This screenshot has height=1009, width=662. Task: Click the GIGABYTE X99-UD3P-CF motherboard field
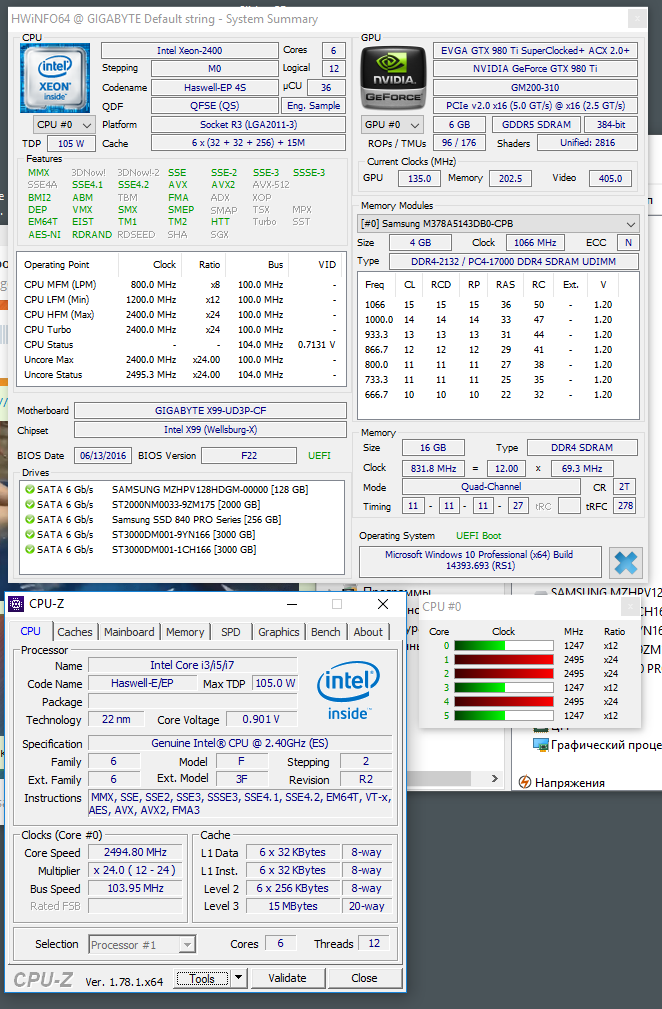[210, 411]
